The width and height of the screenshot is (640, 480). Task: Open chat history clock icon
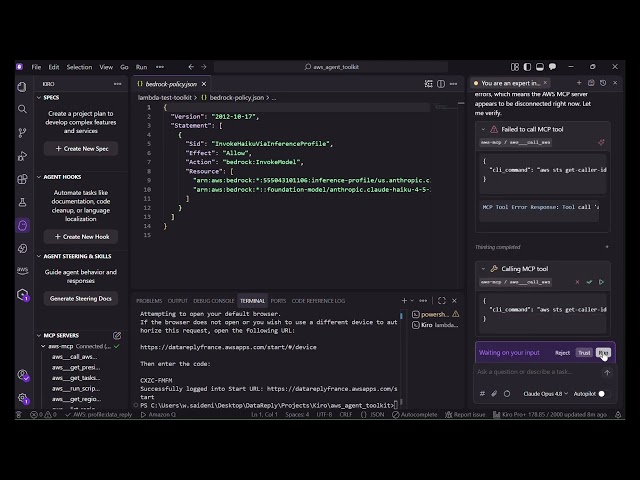pos(603,83)
